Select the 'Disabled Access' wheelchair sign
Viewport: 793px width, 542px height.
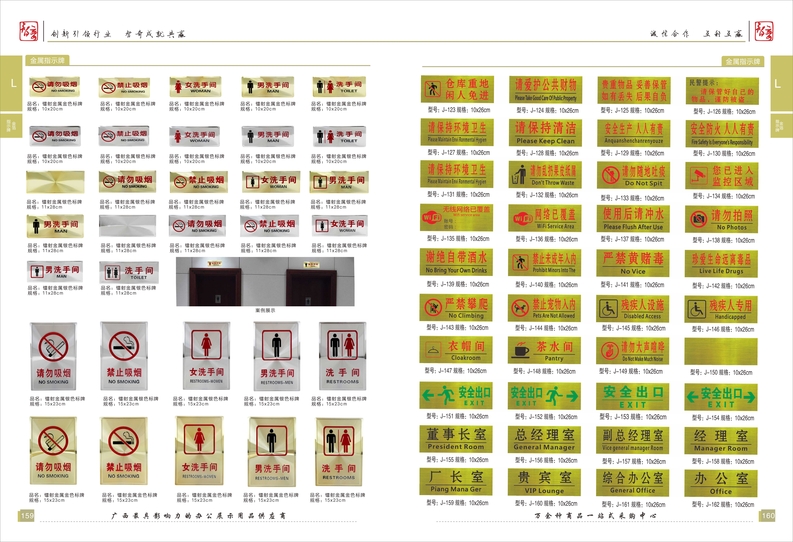pos(632,307)
